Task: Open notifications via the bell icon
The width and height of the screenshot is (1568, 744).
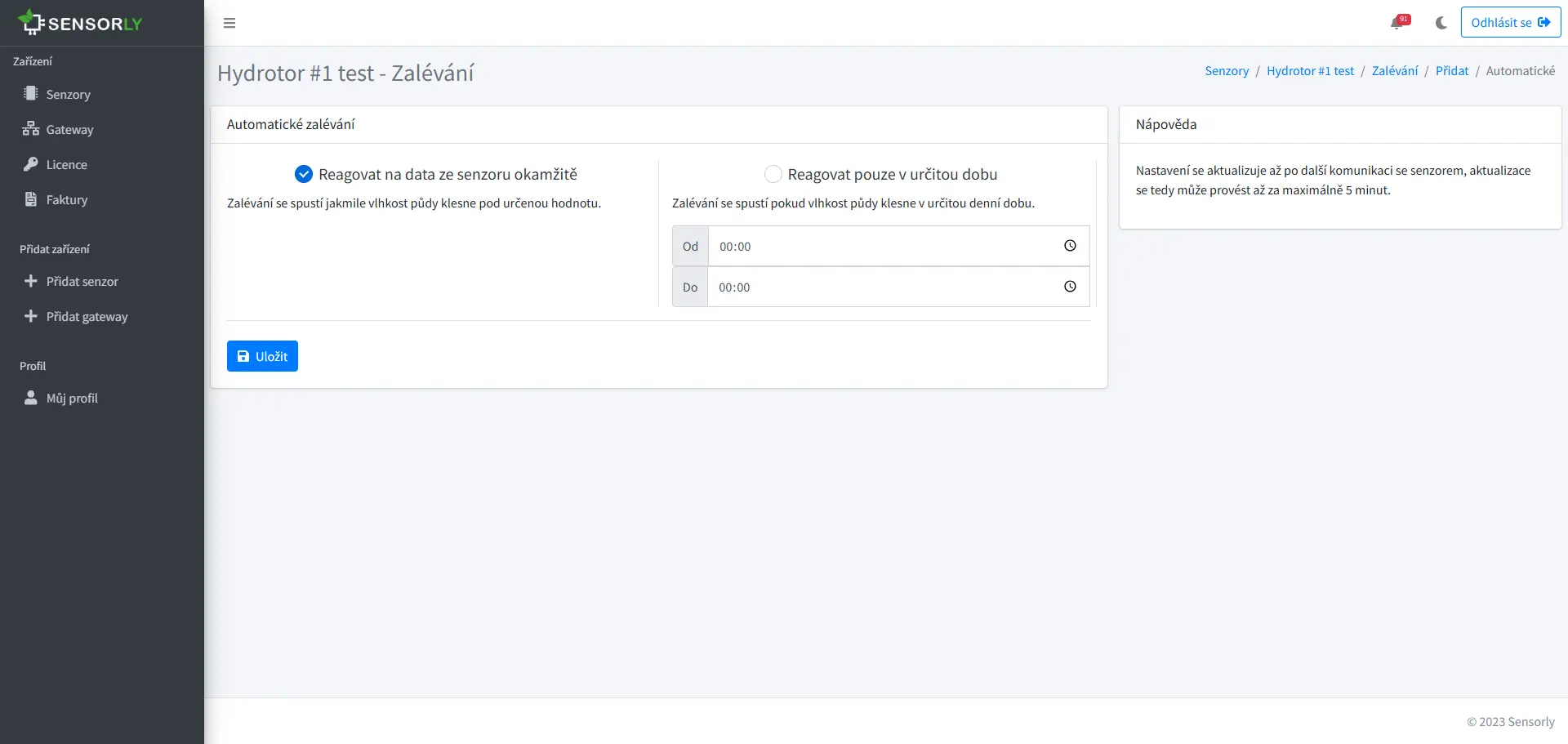Action: tap(1398, 23)
